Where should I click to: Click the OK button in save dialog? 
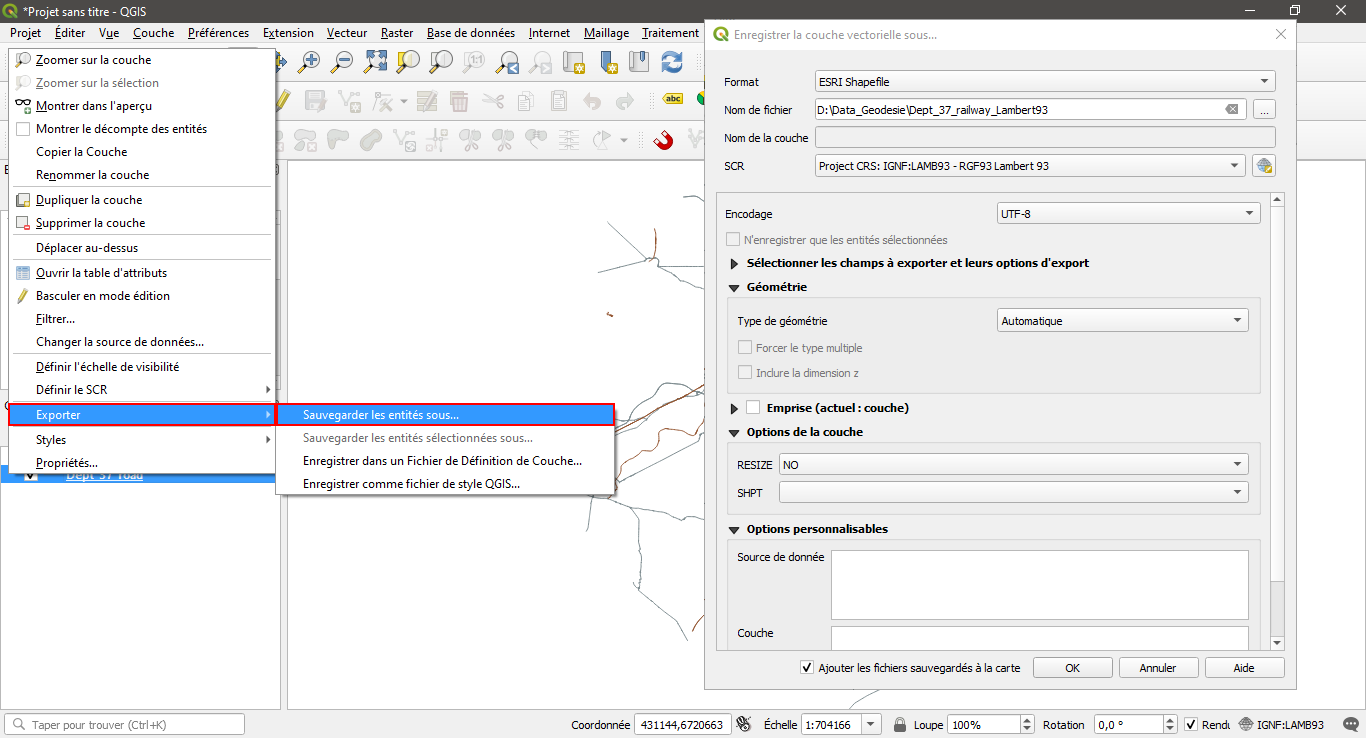pos(1072,667)
